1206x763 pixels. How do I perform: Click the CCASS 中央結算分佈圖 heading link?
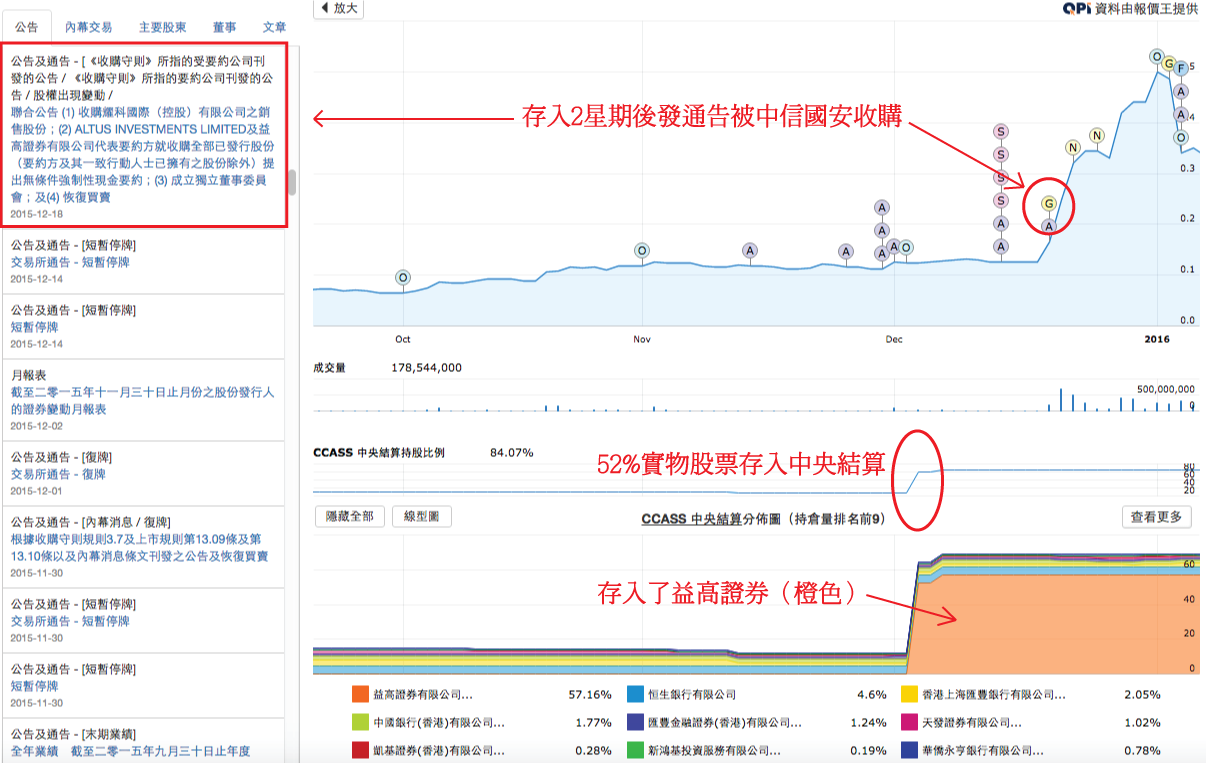[711, 518]
